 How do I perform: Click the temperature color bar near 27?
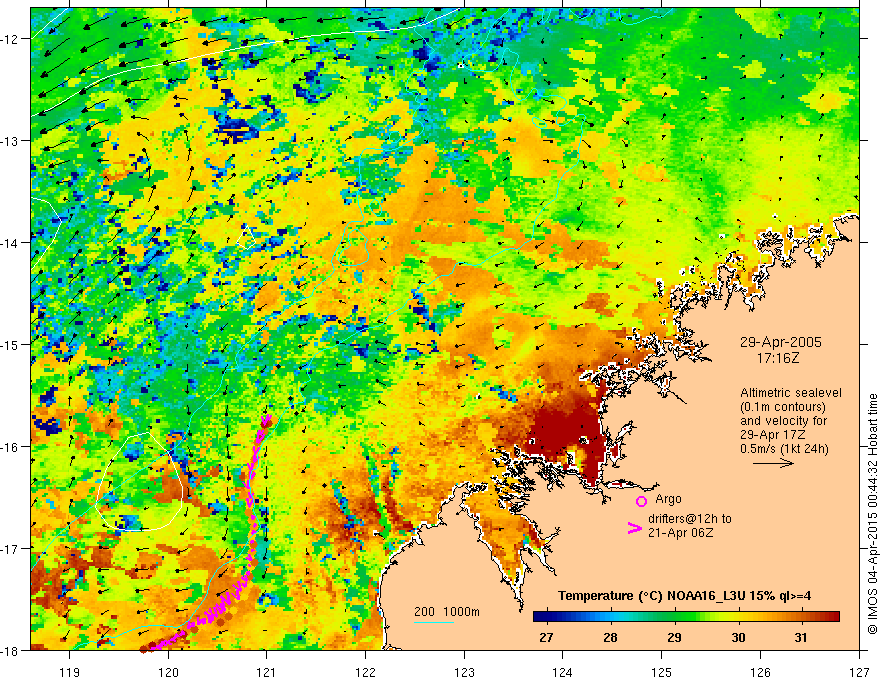click(546, 617)
